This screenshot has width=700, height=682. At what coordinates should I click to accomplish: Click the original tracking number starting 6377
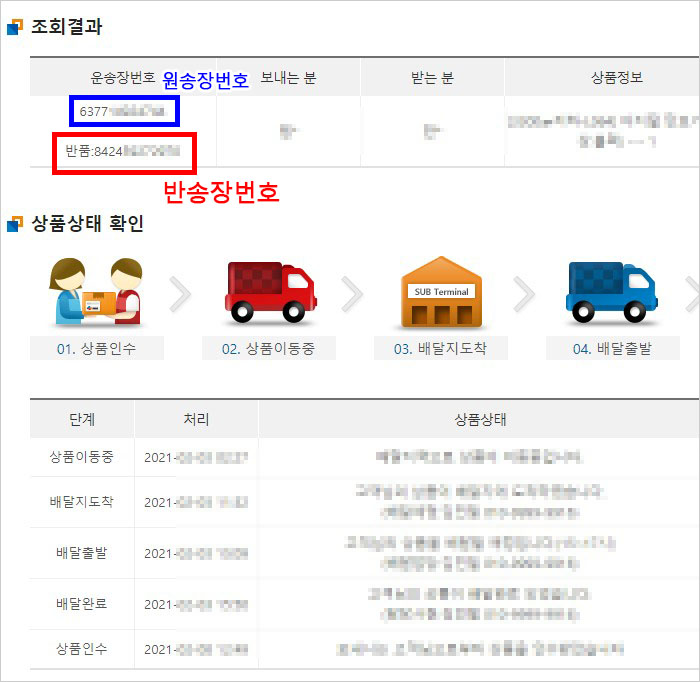coord(123,112)
